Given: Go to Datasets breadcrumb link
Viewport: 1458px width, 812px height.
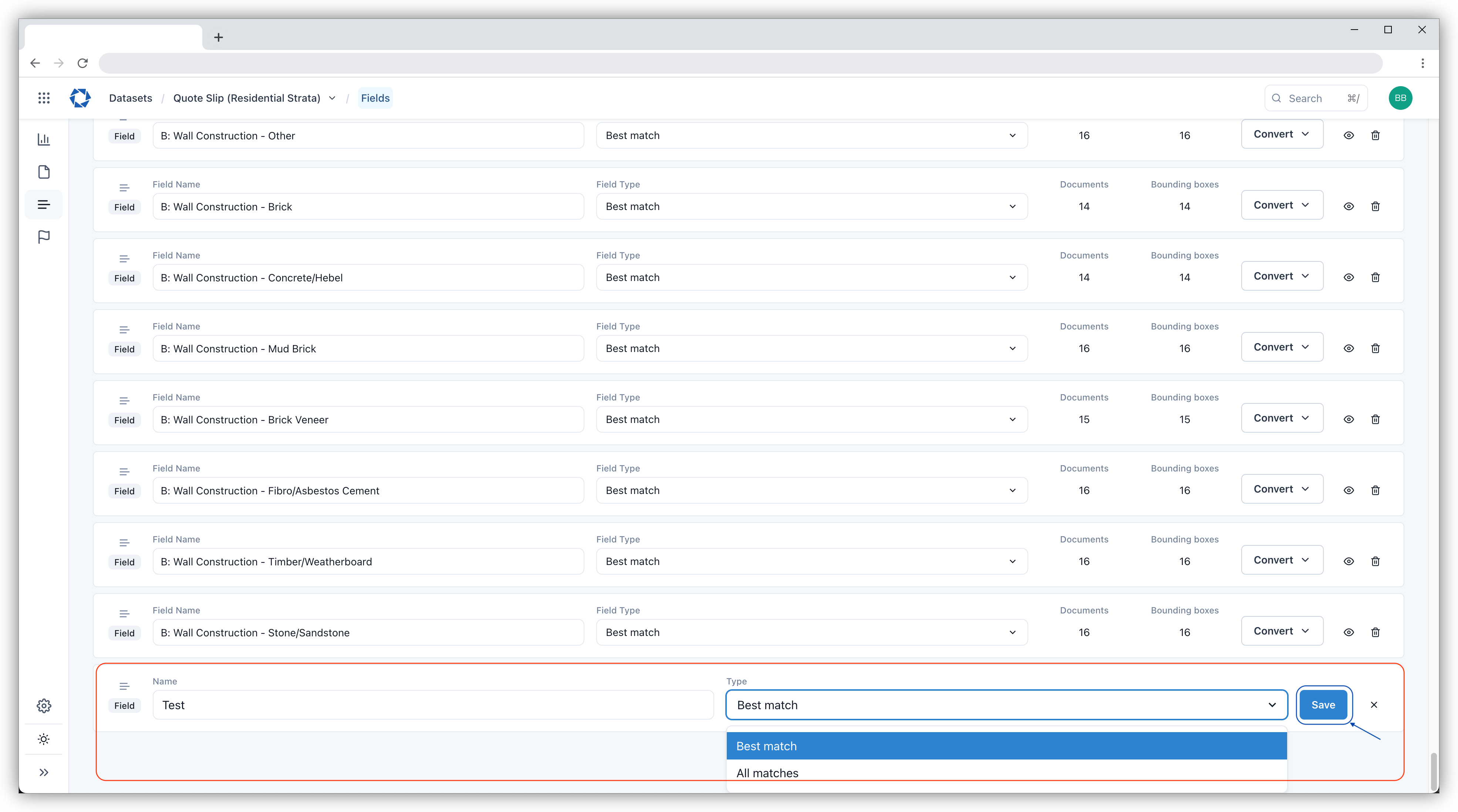Looking at the screenshot, I should (130, 98).
